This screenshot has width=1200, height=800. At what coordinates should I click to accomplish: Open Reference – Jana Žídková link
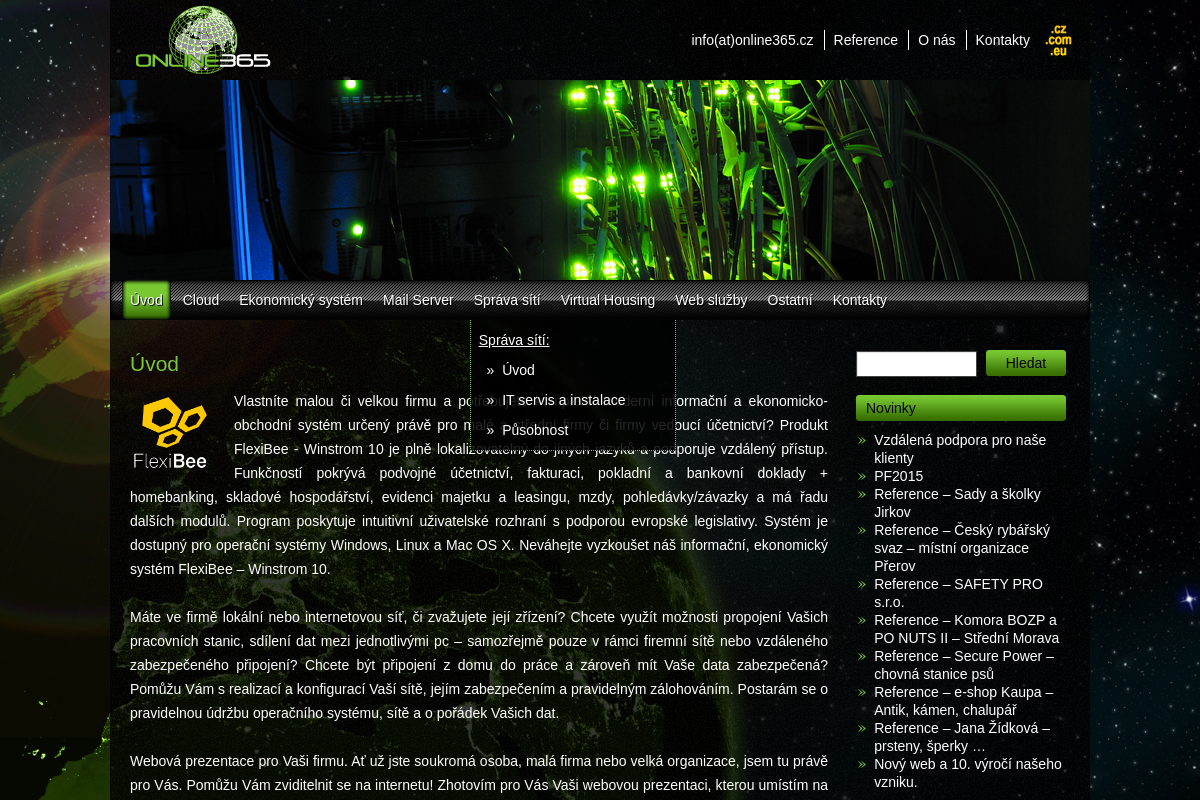[x=962, y=737]
